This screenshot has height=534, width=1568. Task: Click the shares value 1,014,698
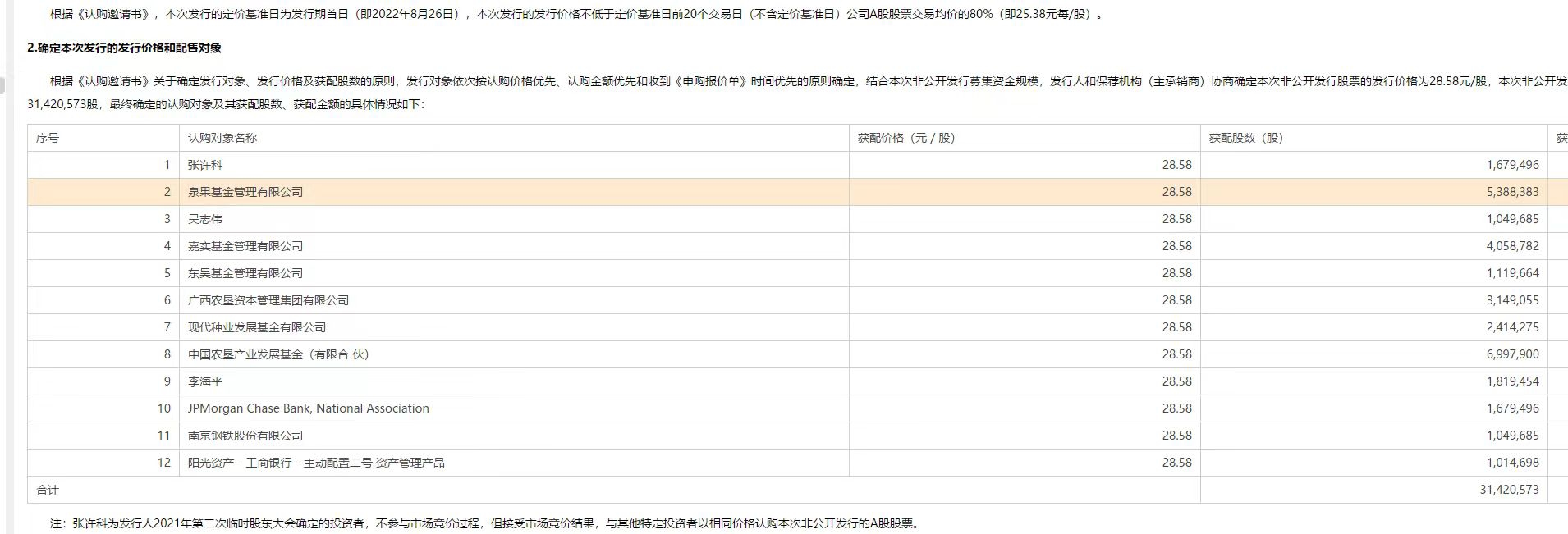click(x=1512, y=463)
